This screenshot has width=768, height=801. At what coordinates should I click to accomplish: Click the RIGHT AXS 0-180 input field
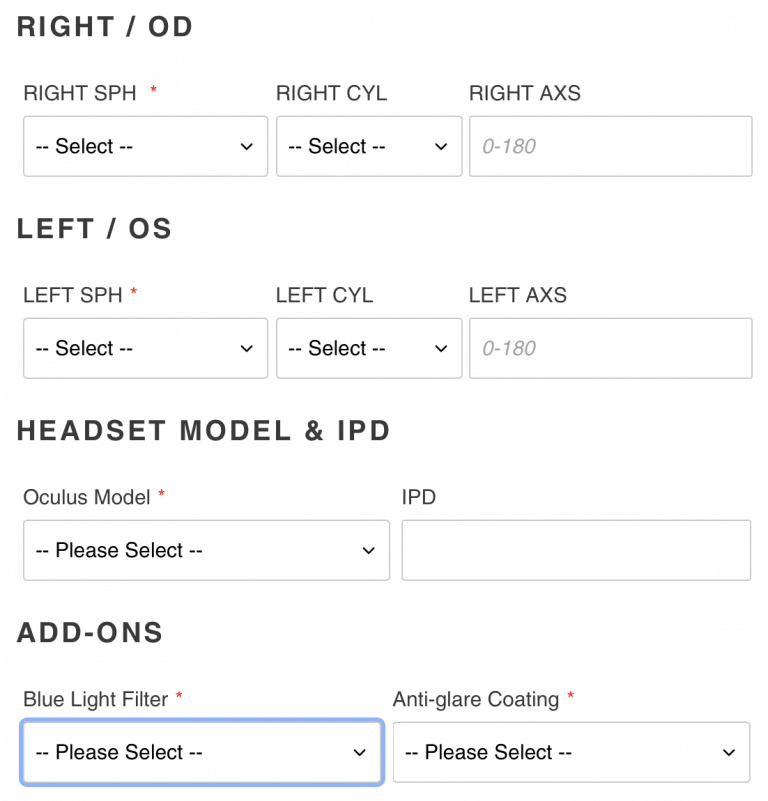pyautogui.click(x=610, y=146)
